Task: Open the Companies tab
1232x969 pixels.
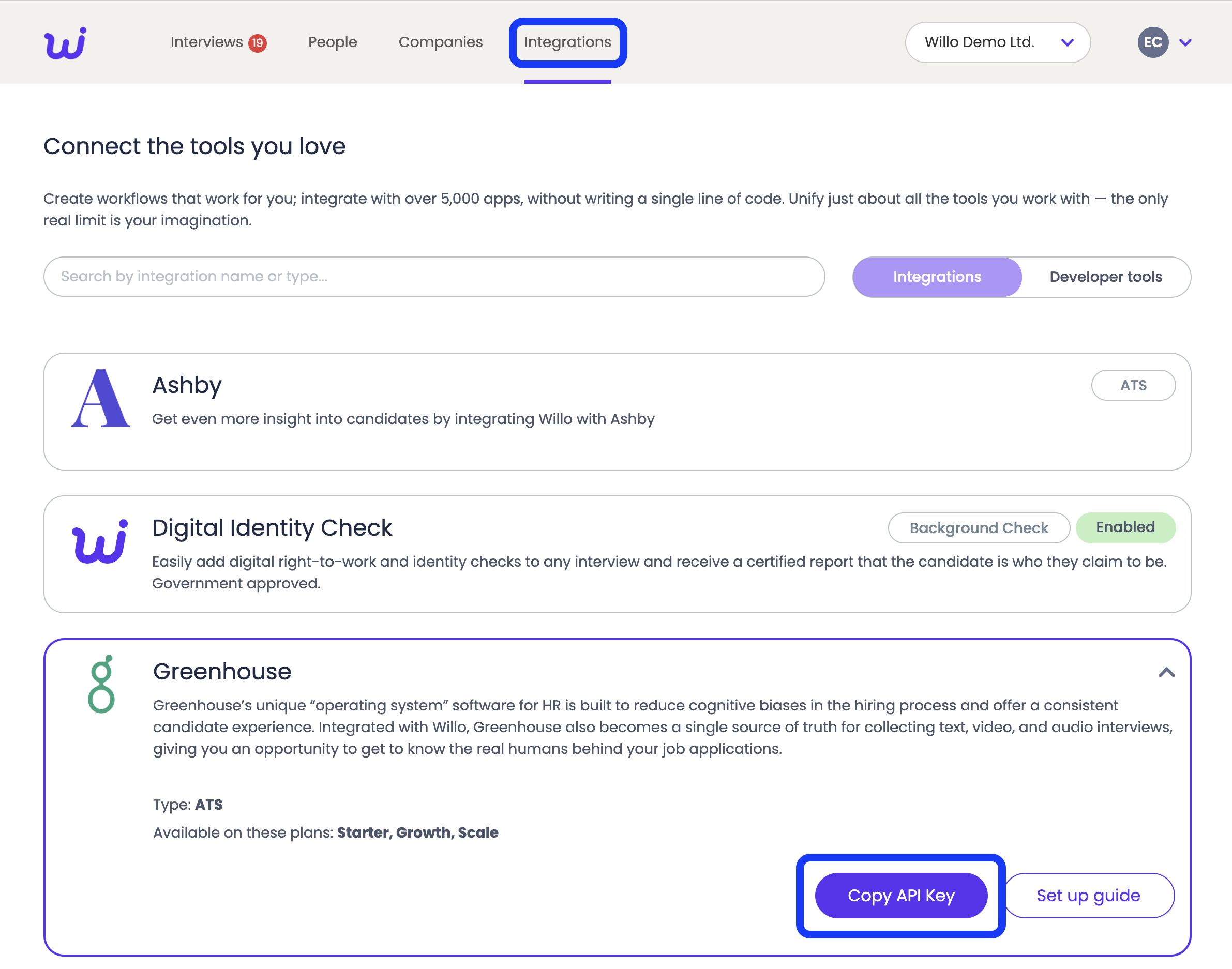Action: click(440, 42)
